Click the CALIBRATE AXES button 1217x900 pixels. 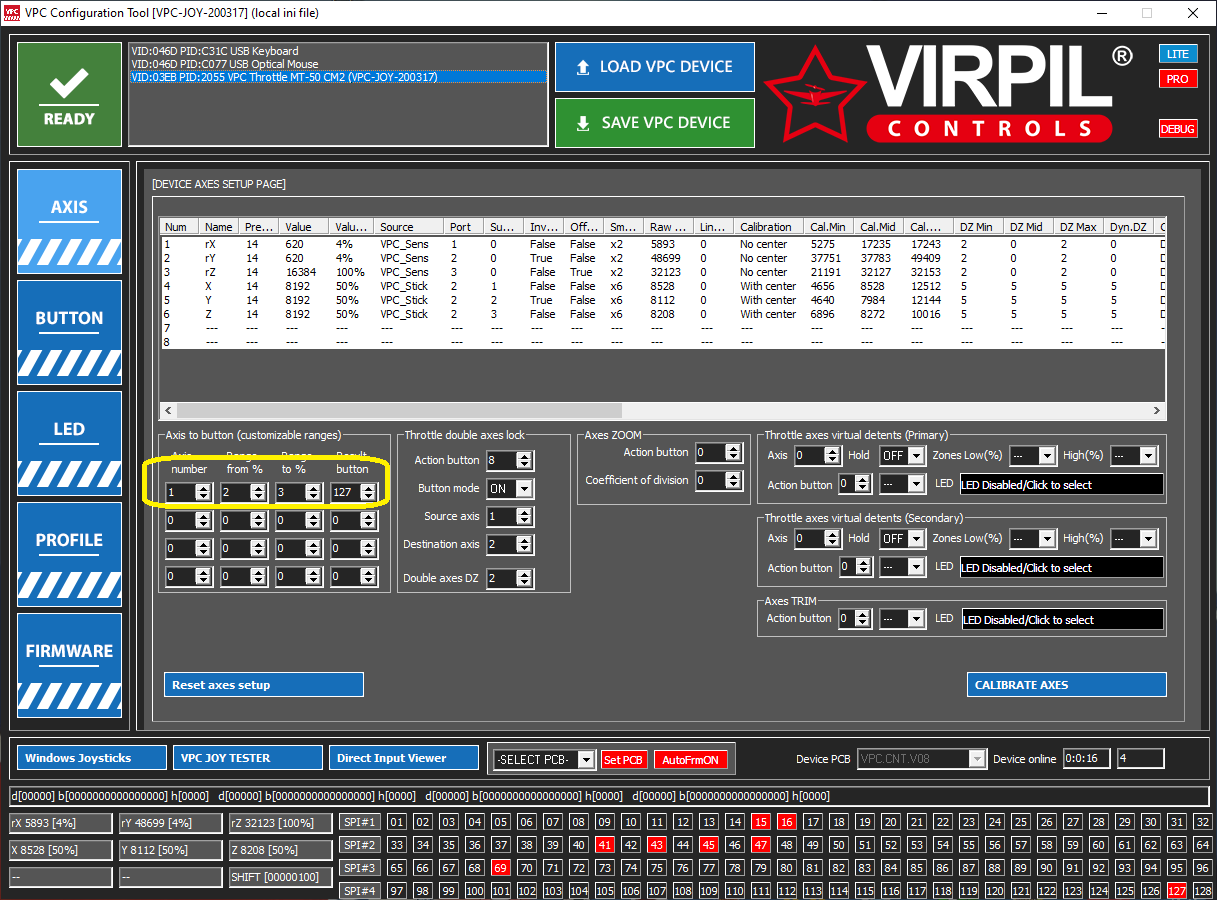pyautogui.click(x=1067, y=685)
